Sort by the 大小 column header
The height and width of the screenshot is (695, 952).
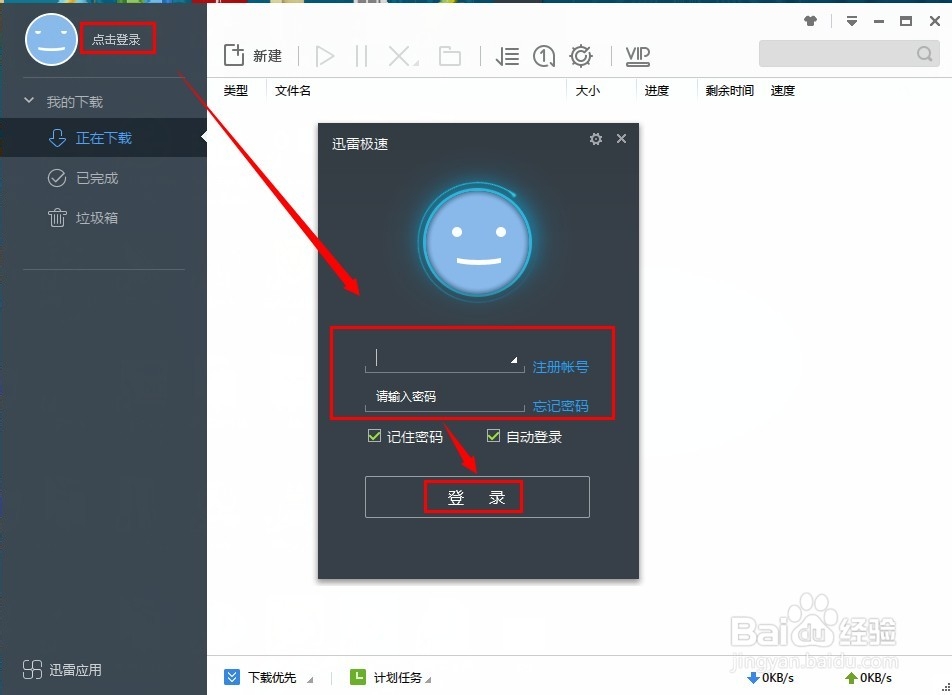[x=588, y=90]
